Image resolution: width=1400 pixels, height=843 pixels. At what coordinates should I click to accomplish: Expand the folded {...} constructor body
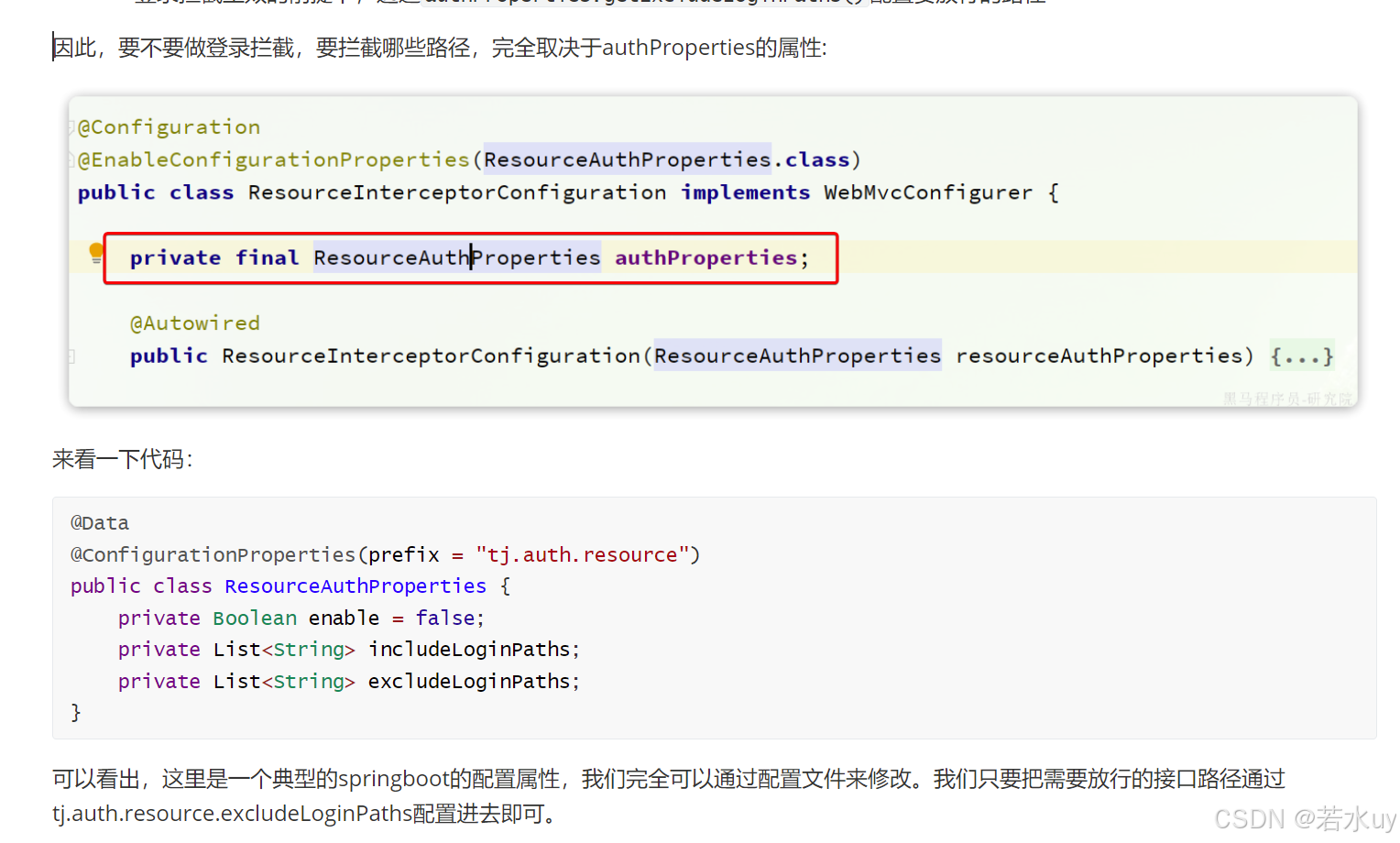(1301, 356)
